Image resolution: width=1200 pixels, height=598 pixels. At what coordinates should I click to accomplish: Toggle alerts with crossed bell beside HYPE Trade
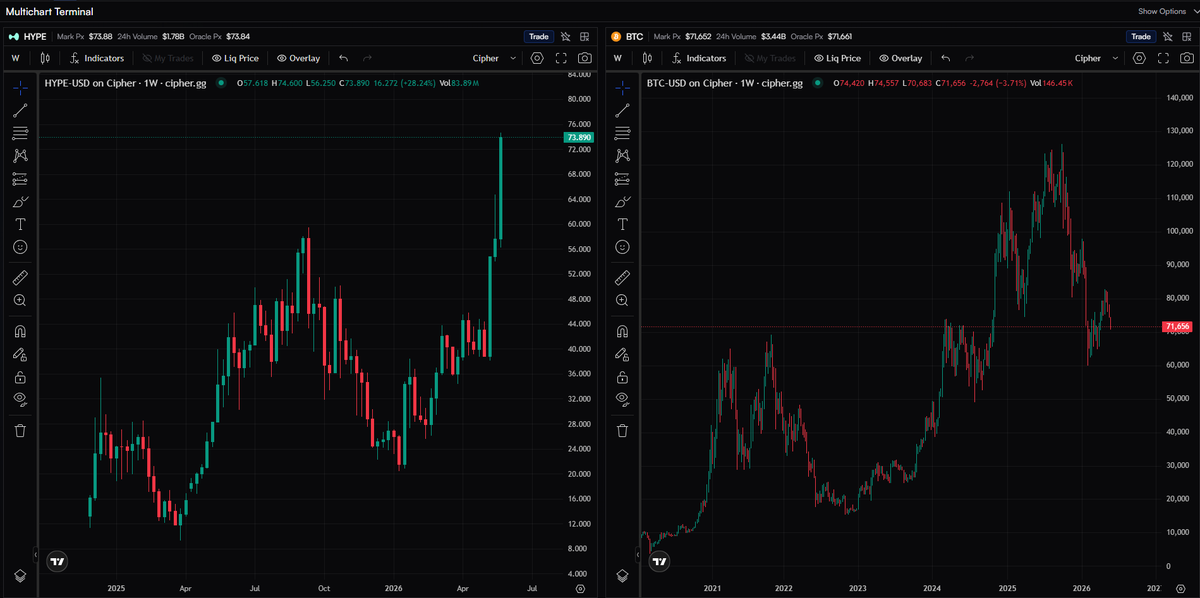coord(566,36)
